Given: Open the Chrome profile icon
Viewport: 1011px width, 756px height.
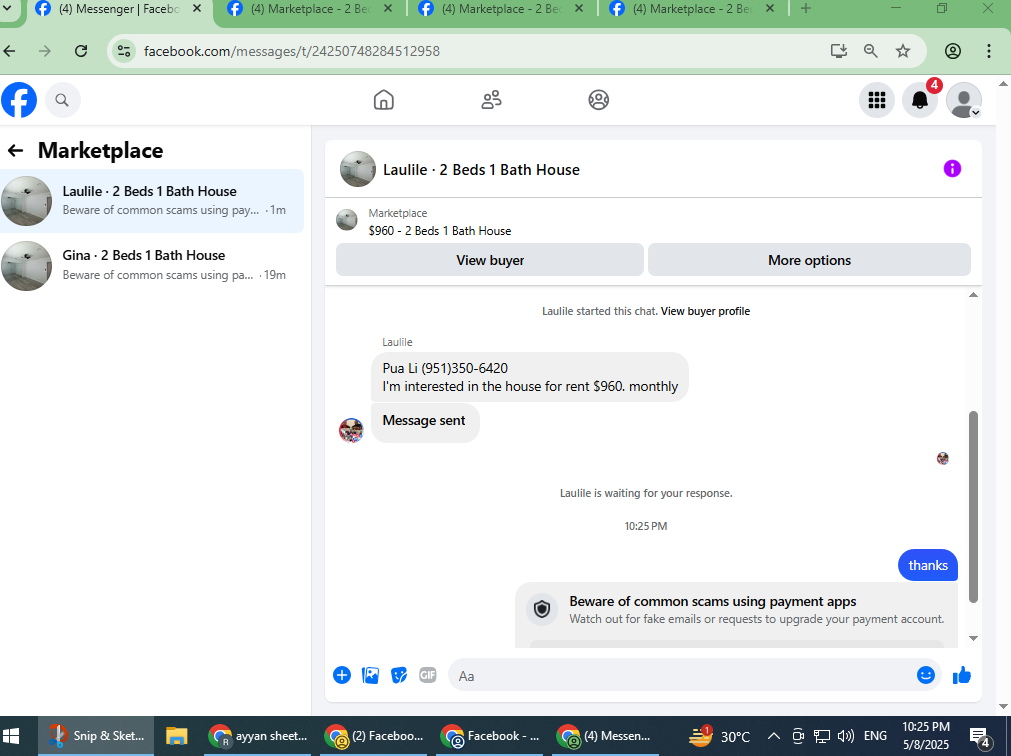Looking at the screenshot, I should tap(952, 51).
